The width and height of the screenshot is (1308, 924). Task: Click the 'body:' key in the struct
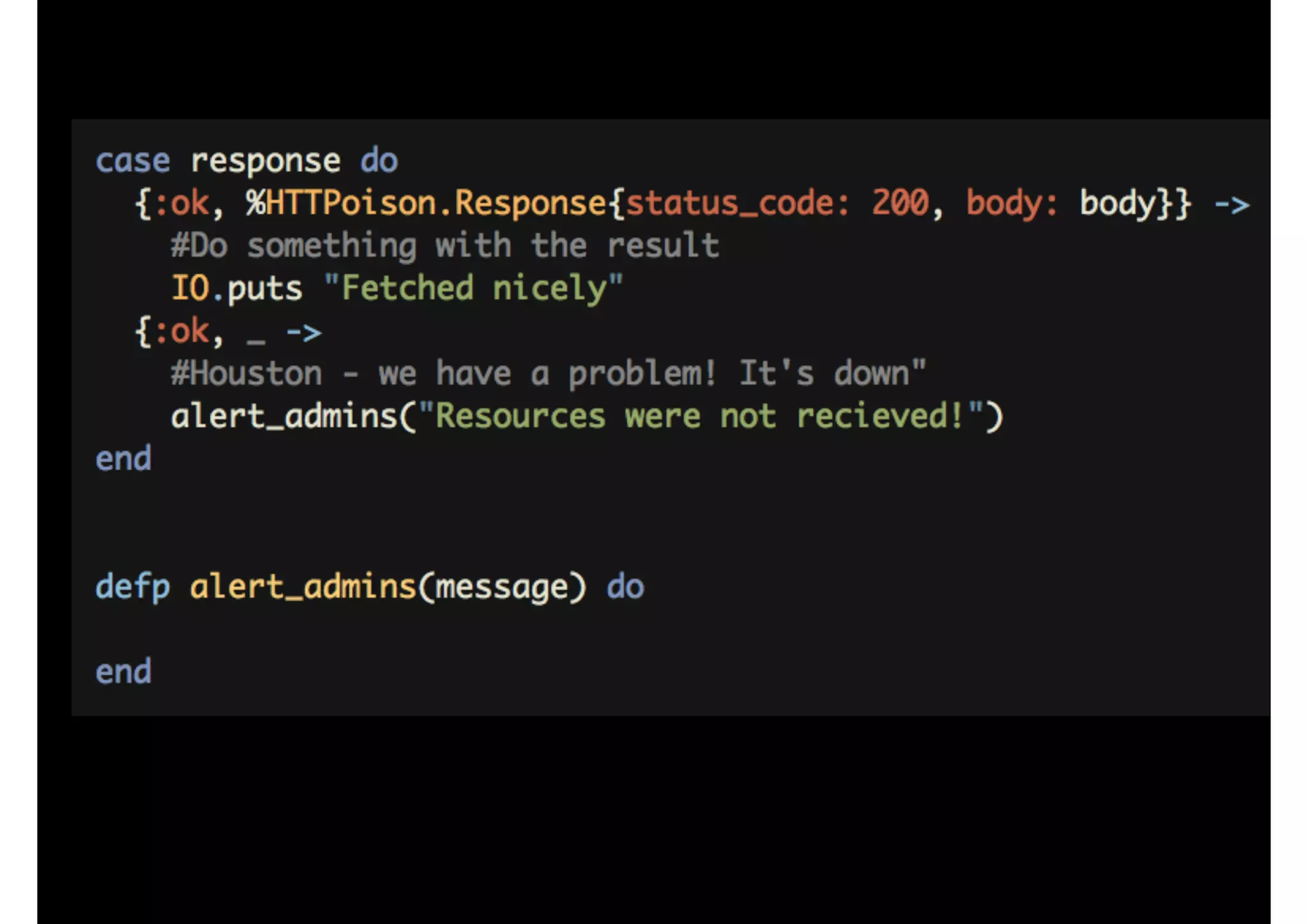[x=1012, y=204]
